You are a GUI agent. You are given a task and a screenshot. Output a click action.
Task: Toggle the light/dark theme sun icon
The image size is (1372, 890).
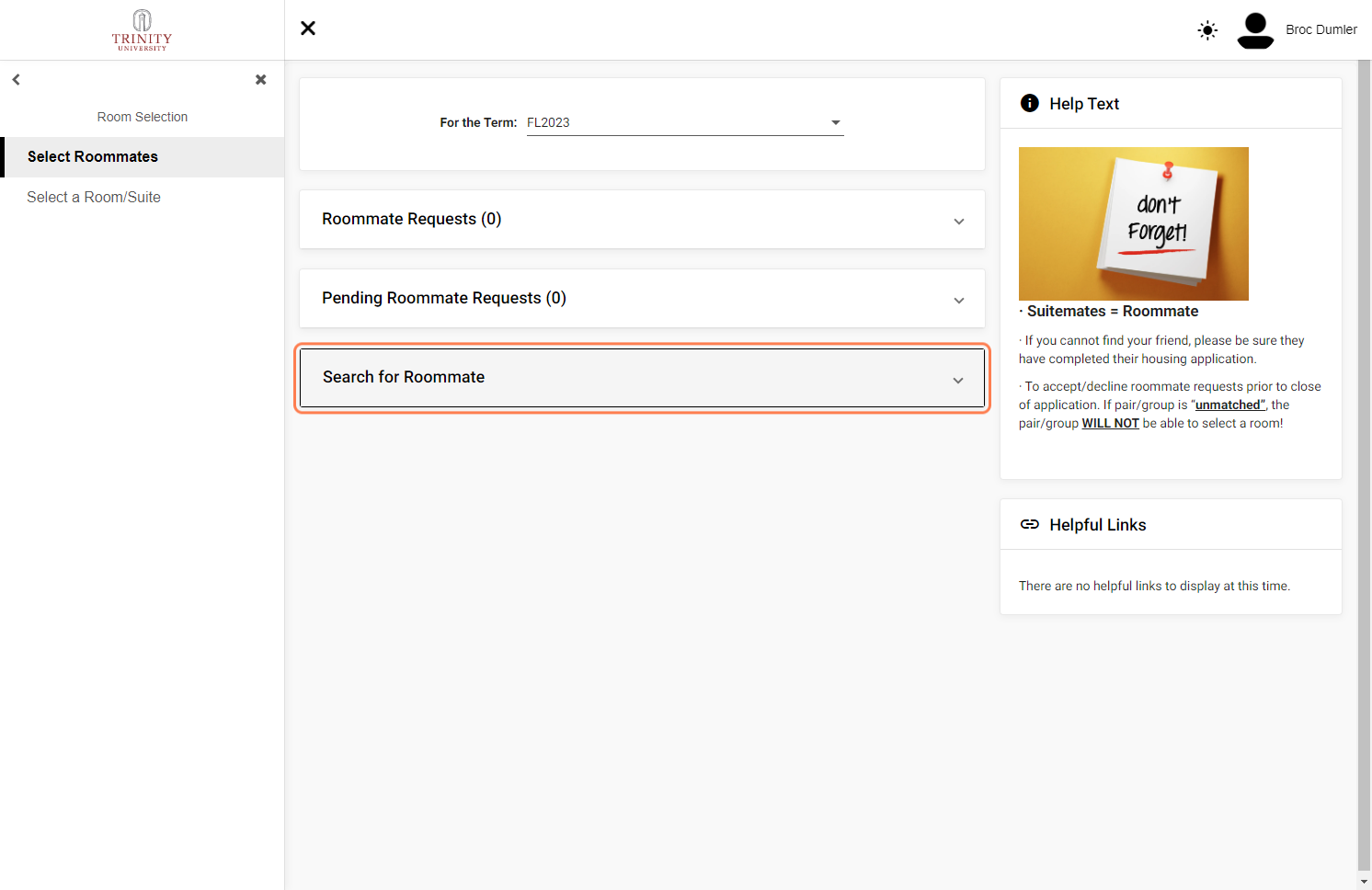[x=1207, y=30]
